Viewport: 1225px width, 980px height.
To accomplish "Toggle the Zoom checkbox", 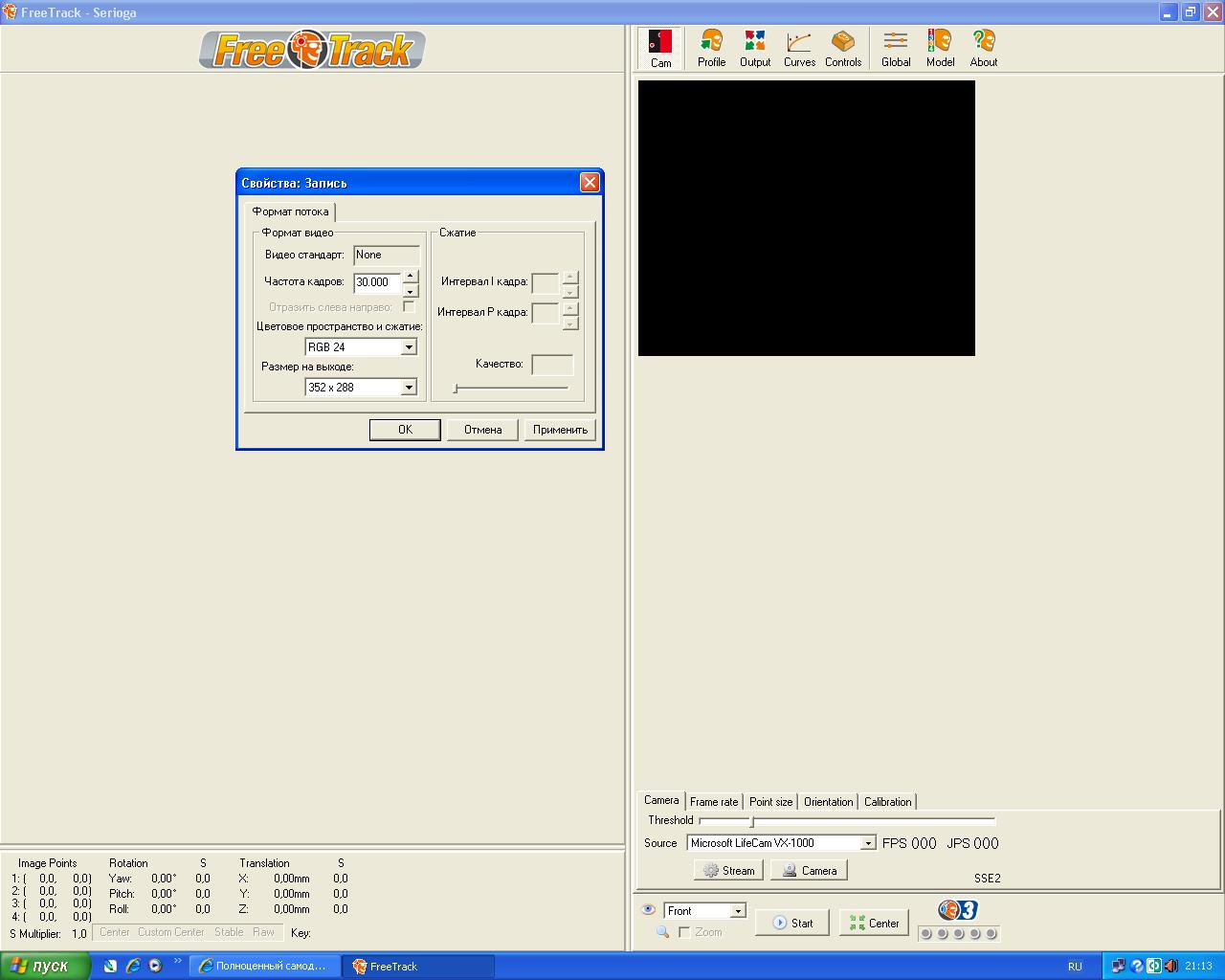I will click(684, 932).
